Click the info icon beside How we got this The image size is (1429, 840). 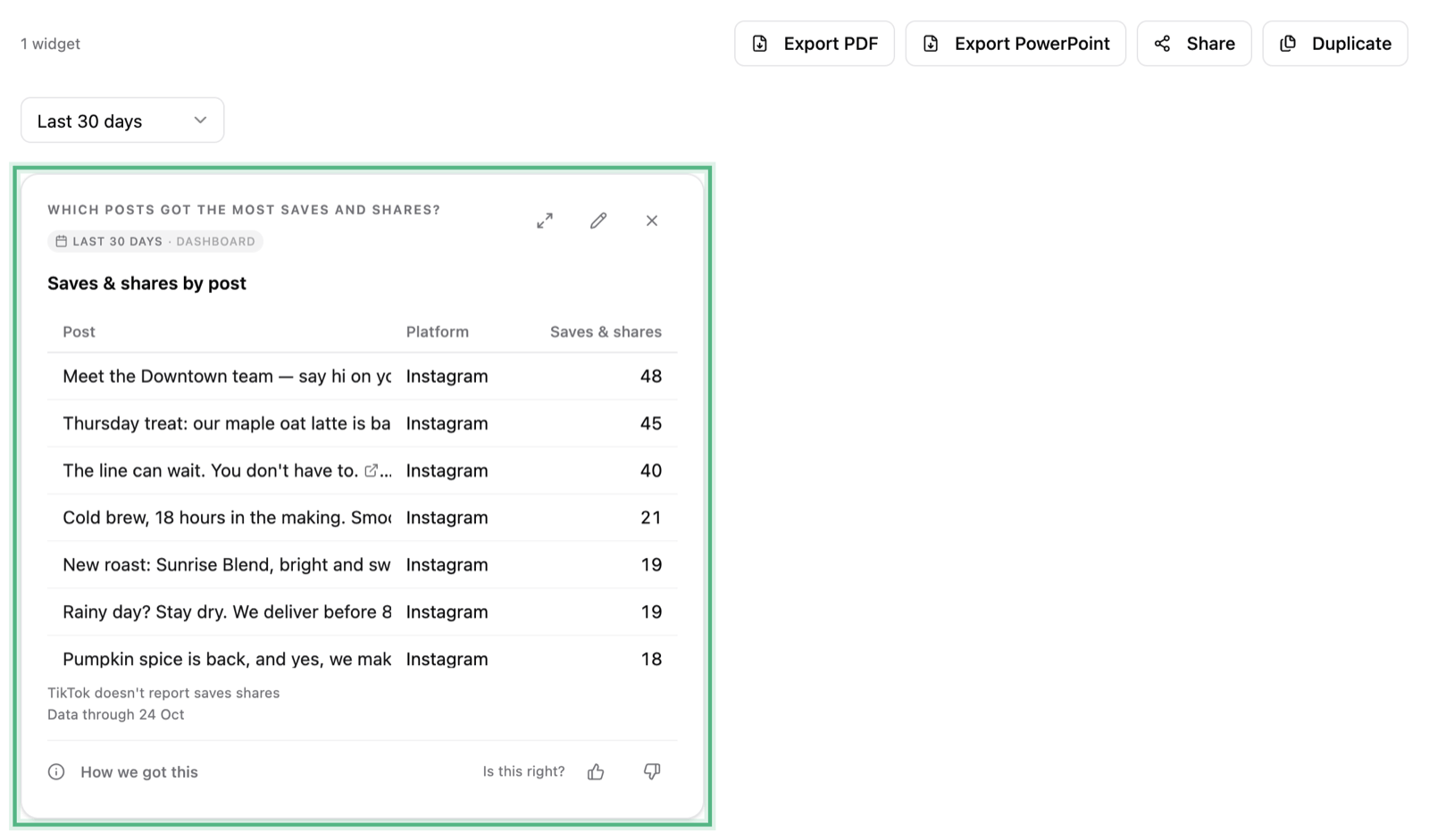tap(56, 772)
